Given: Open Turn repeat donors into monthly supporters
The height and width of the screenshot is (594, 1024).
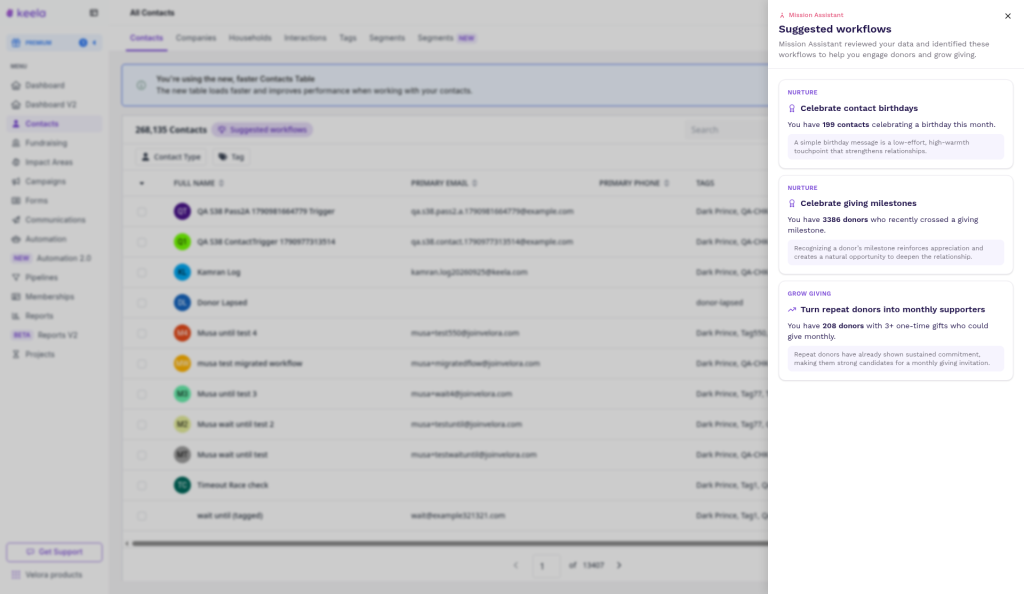Looking at the screenshot, I should pos(895,331).
